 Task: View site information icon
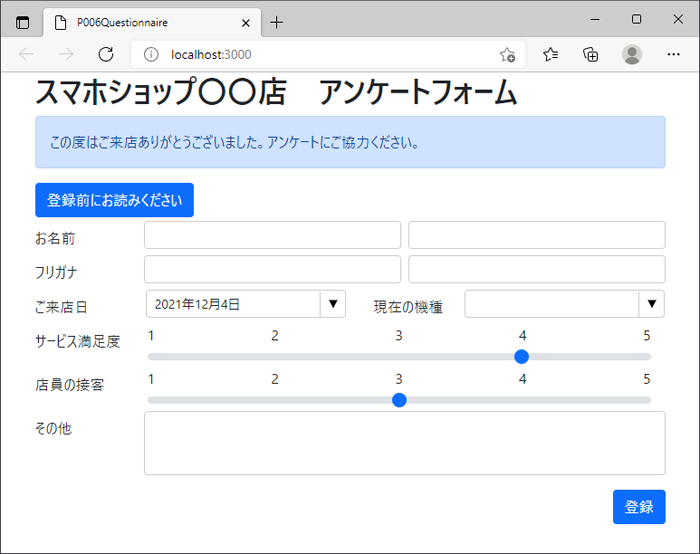coord(151,54)
